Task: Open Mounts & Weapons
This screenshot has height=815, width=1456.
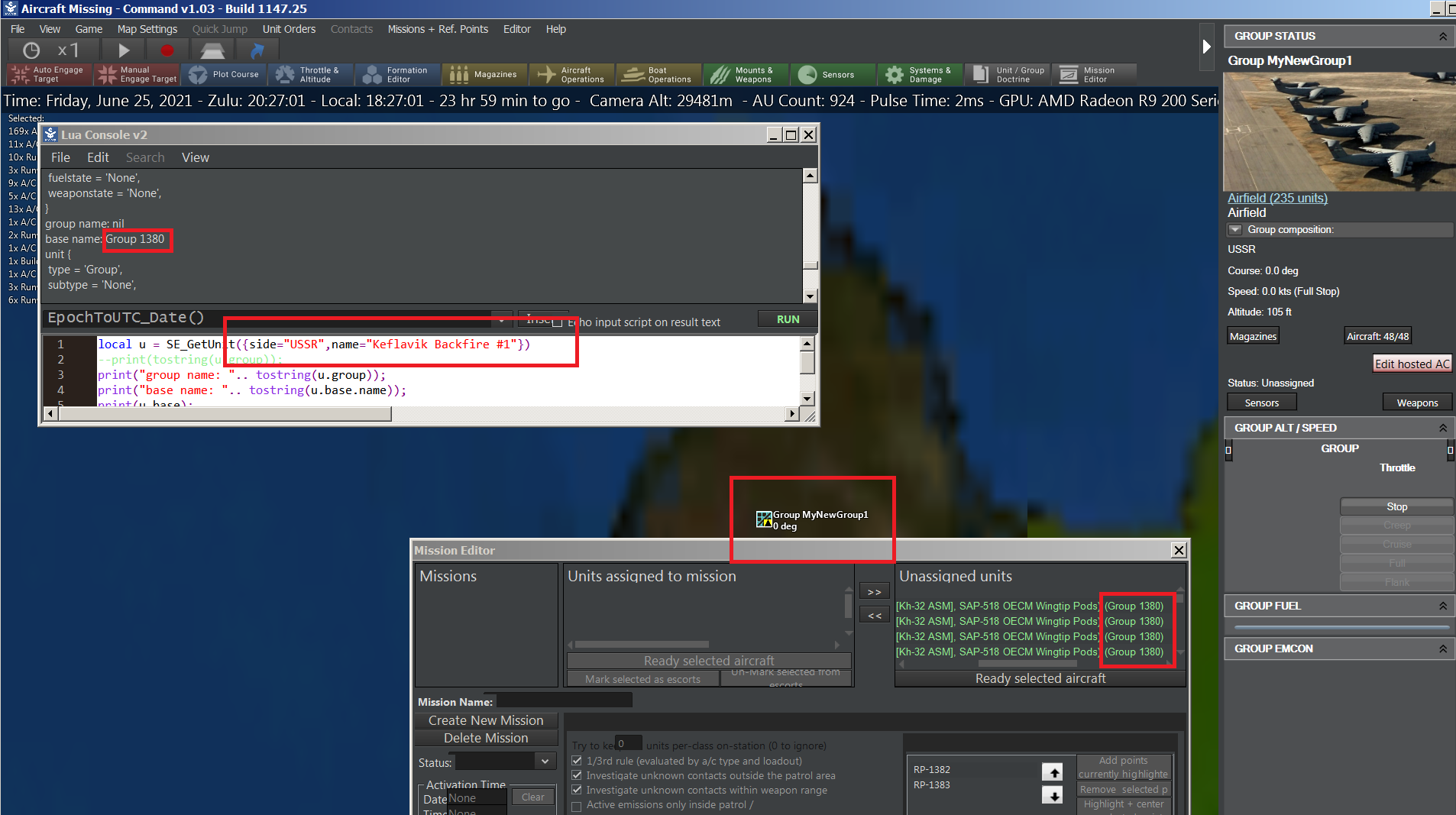Action: click(x=746, y=74)
